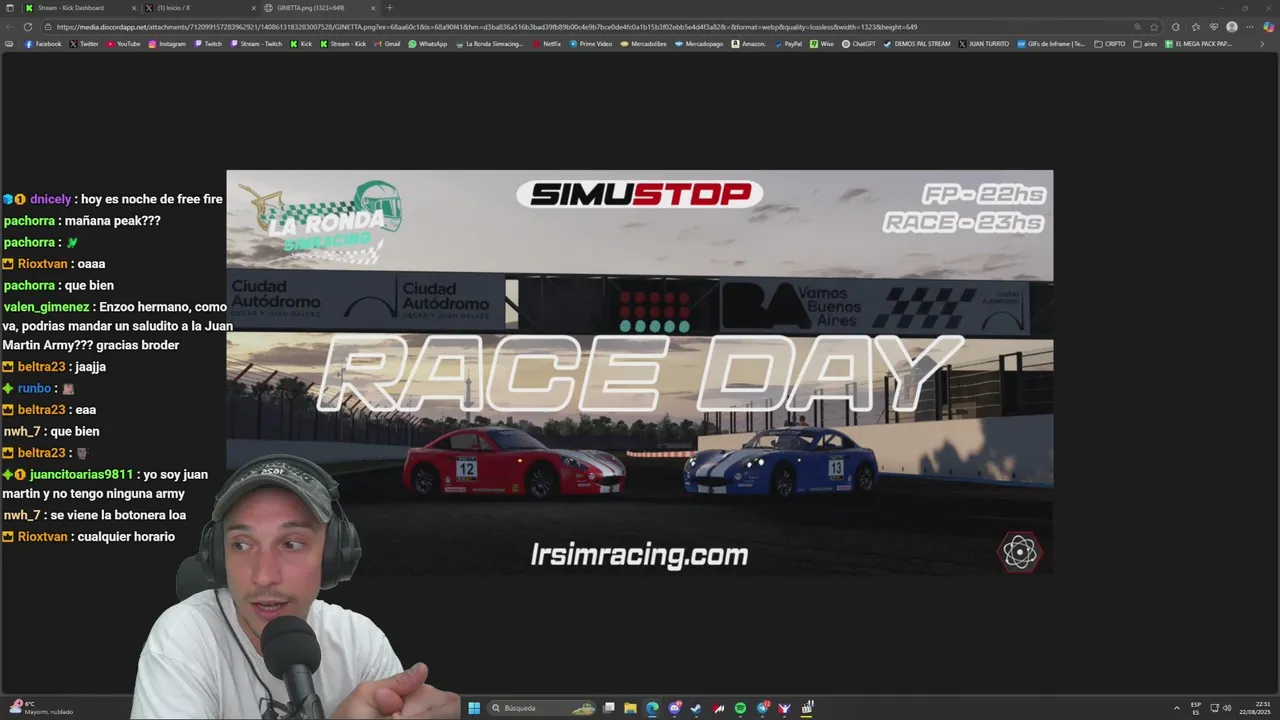Open the Mercadopago bookmark

[x=698, y=44]
